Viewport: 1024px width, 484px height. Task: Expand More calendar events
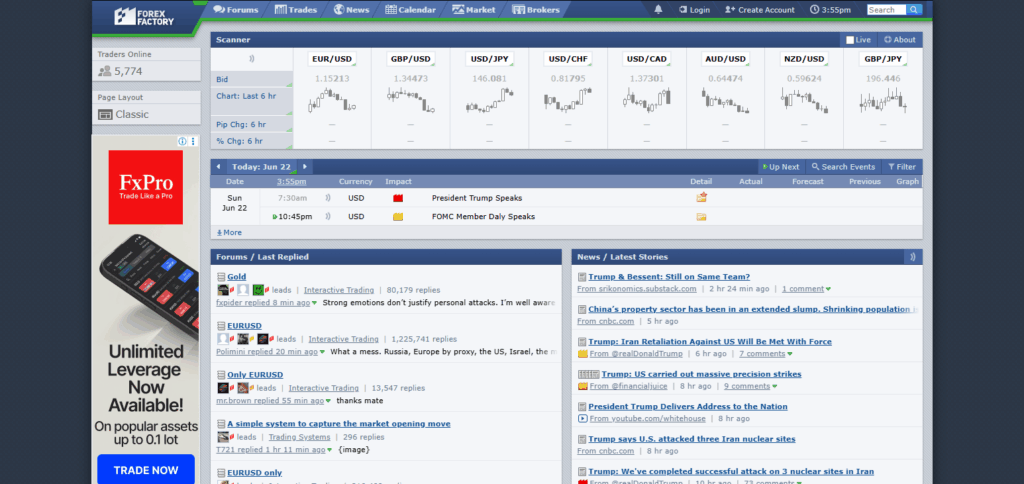(x=229, y=233)
